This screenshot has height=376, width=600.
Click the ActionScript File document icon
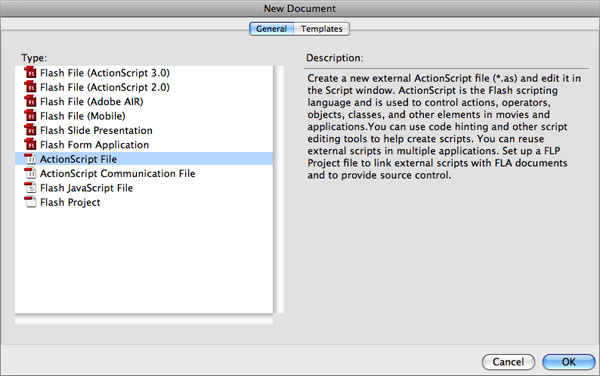tap(30, 159)
